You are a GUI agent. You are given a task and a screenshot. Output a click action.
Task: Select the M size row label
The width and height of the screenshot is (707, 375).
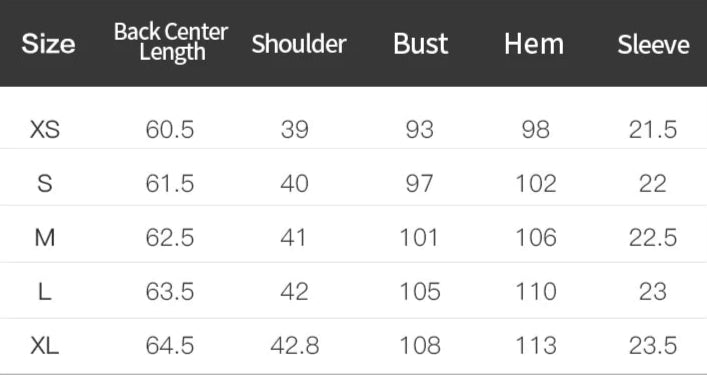(45, 238)
